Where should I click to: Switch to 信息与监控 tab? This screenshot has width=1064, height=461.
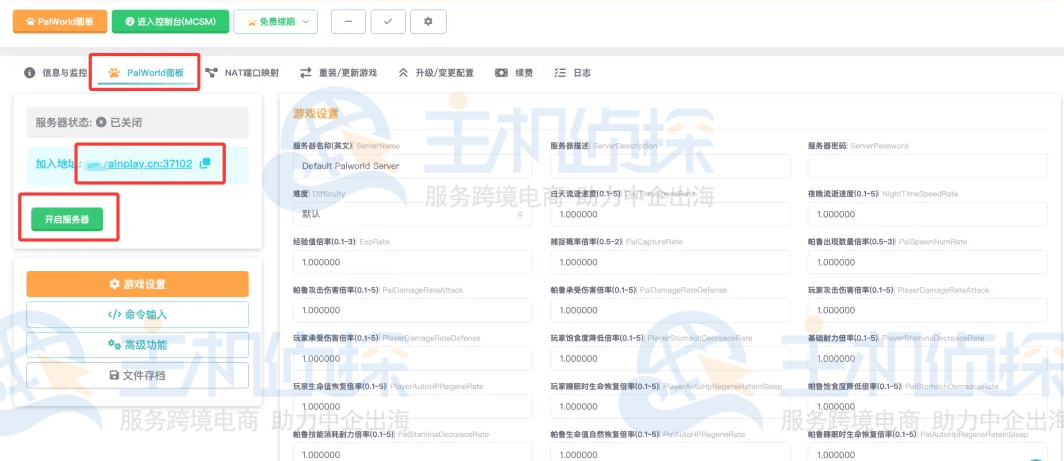56,73
